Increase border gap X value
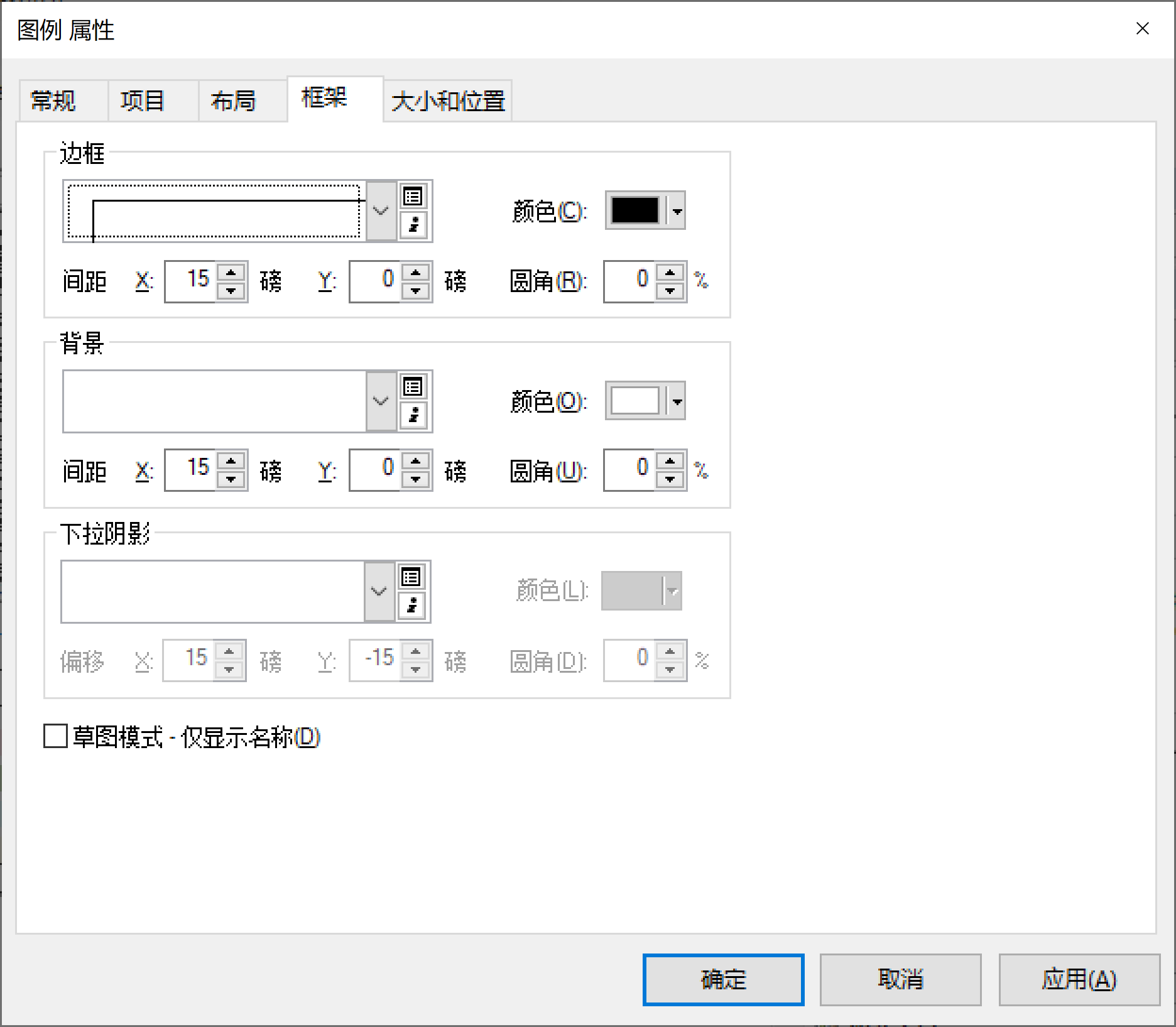Viewport: 1176px width, 1027px height. point(231,272)
